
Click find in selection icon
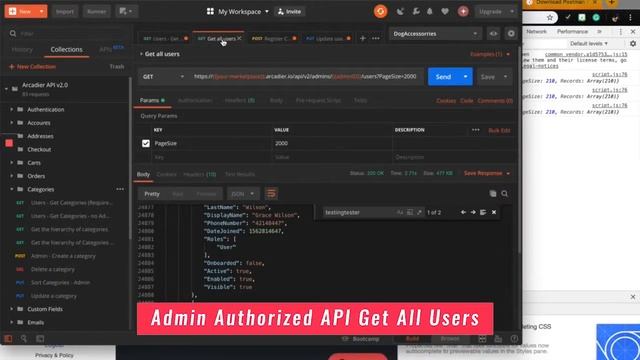(x=483, y=212)
